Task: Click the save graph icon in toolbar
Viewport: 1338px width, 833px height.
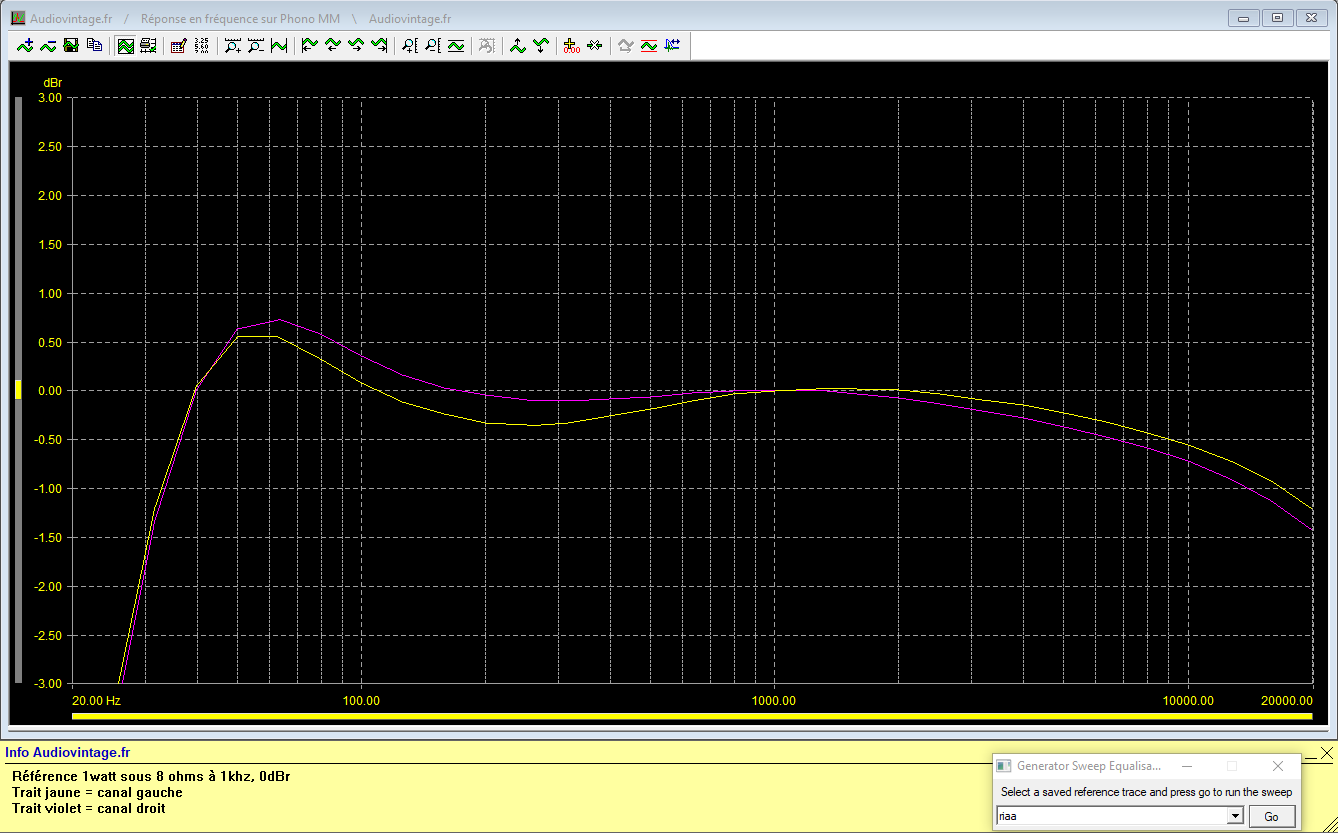Action: pos(71,45)
